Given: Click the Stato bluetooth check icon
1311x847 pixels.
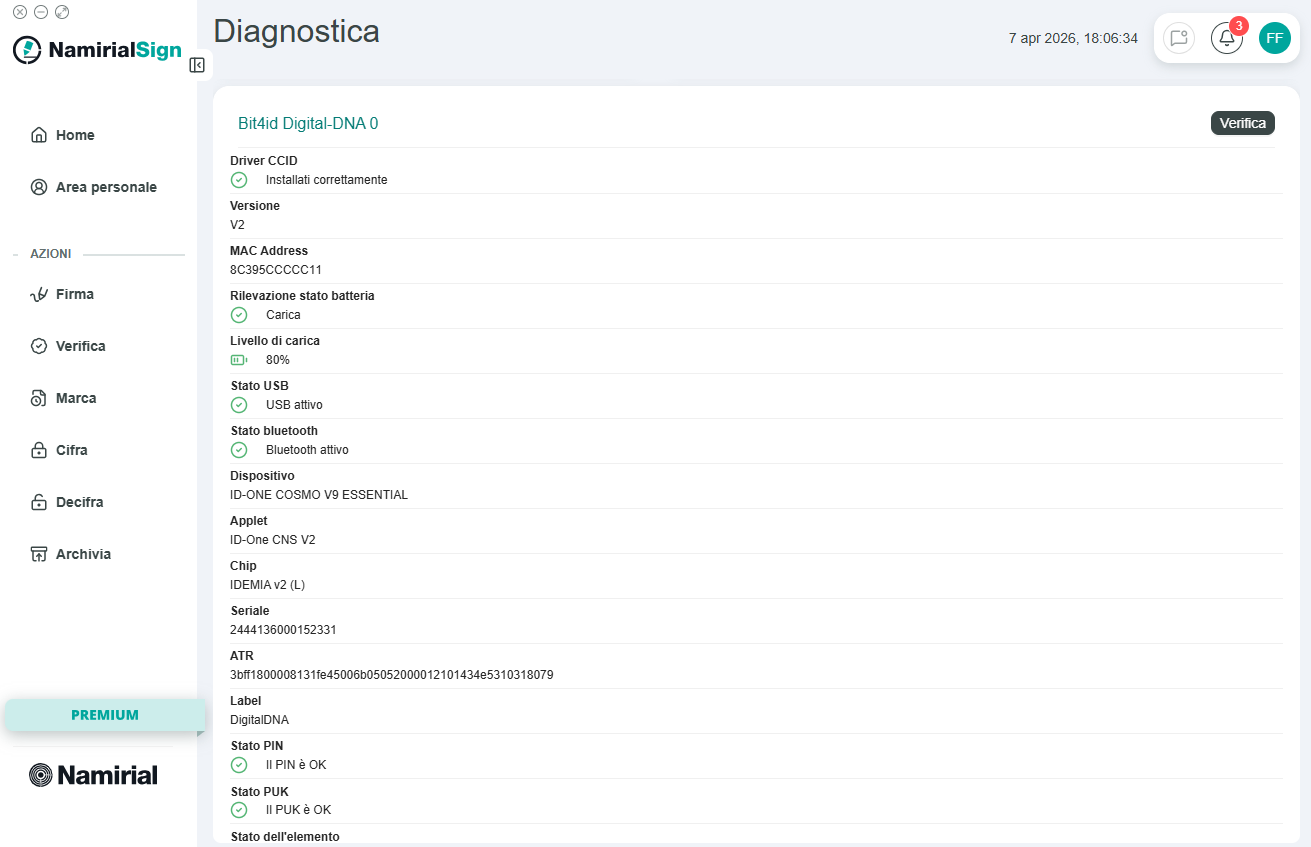Looking at the screenshot, I should click(239, 450).
